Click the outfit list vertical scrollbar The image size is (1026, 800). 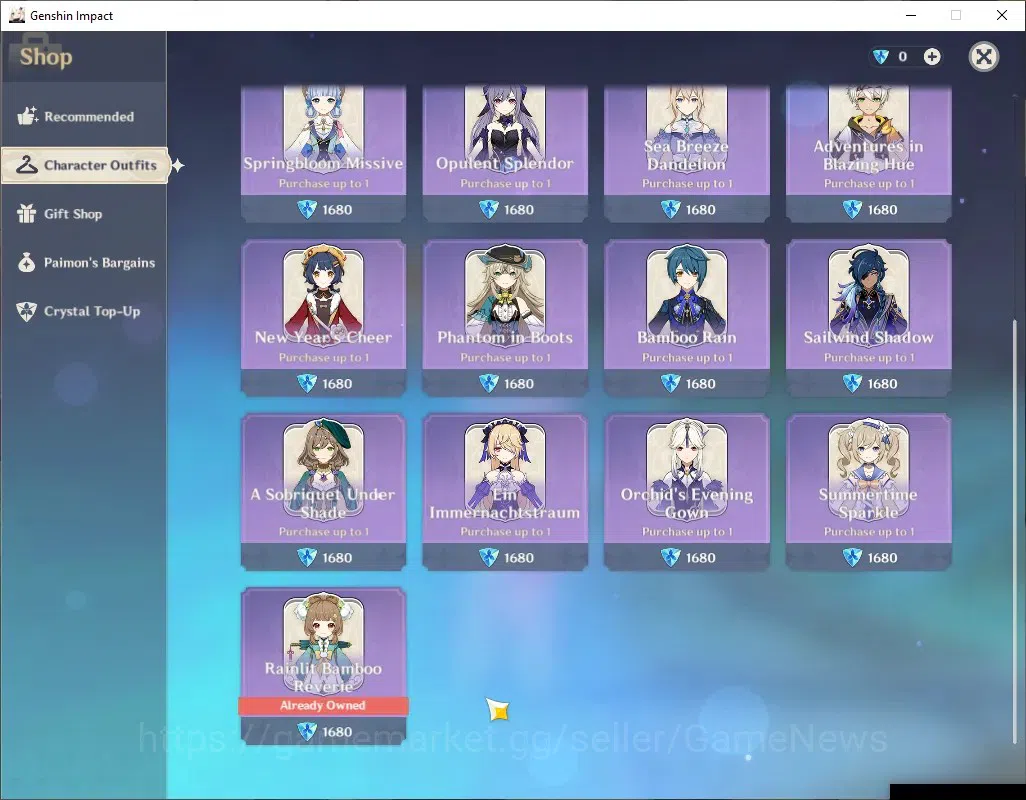pos(1015,531)
